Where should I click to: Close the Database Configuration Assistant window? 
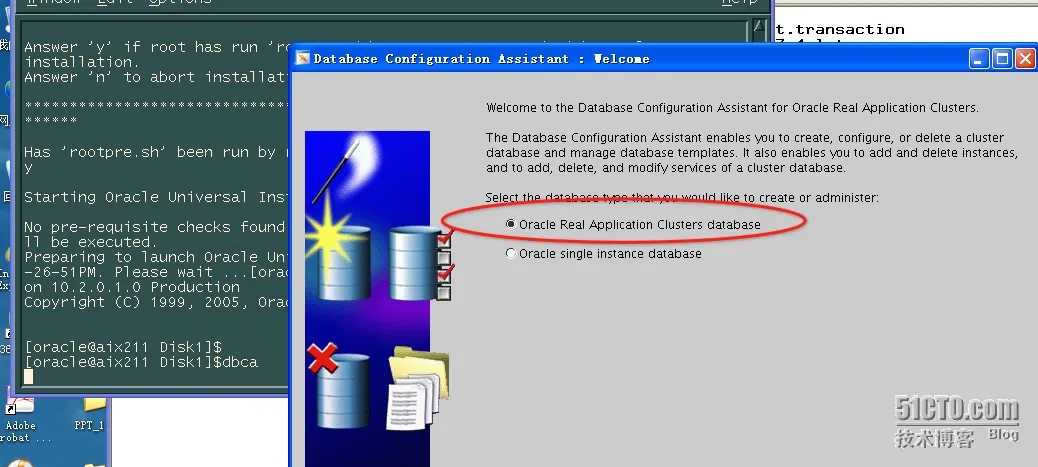coord(1025,59)
